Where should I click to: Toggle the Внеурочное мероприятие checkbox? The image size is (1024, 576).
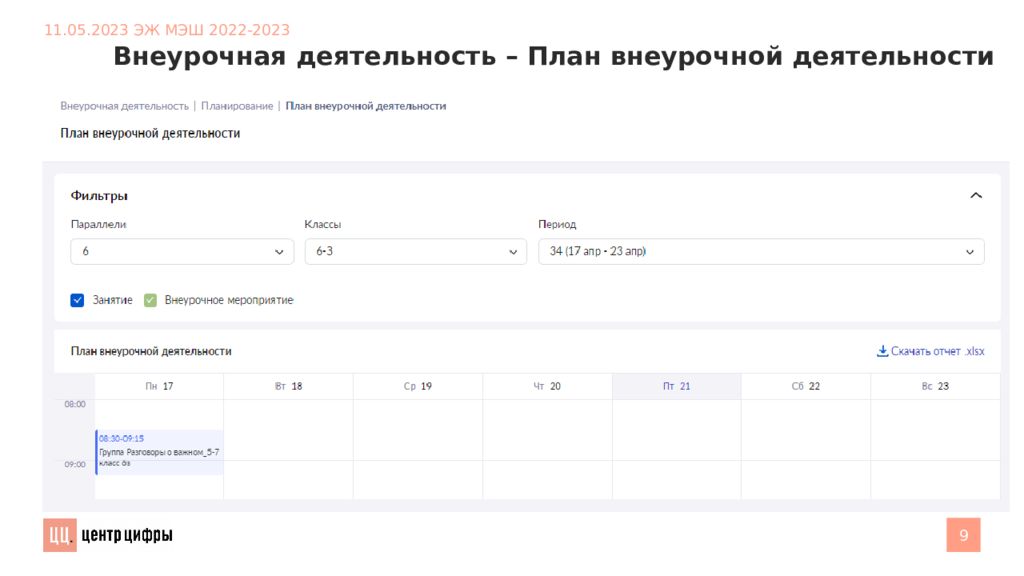coord(150,300)
